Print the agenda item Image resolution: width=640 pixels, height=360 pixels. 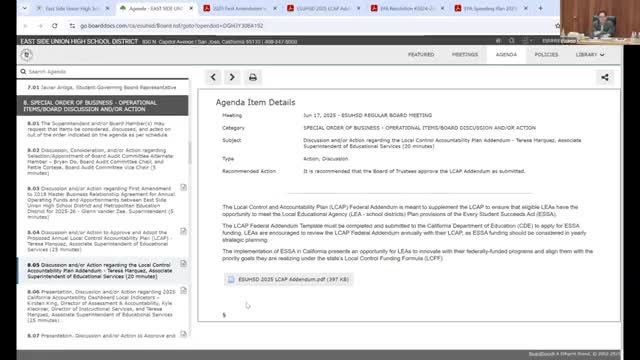tap(253, 77)
